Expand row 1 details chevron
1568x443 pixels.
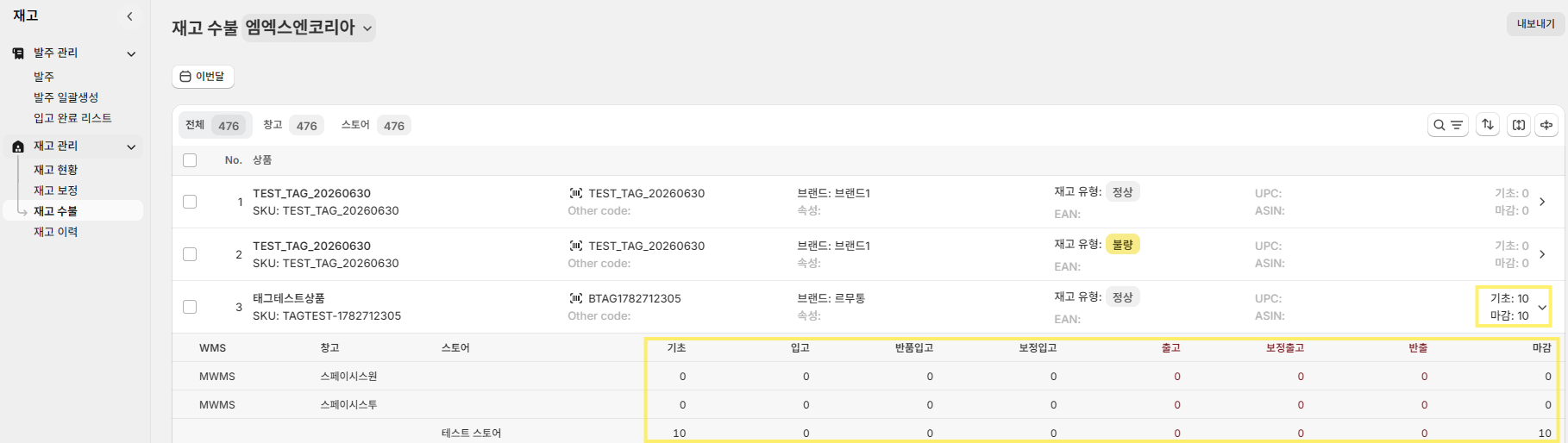click(1542, 202)
